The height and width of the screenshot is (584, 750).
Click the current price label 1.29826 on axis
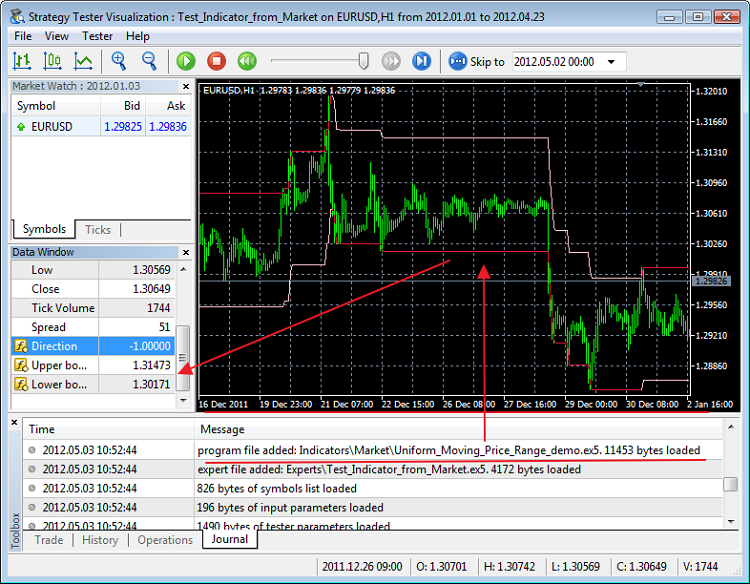[711, 281]
